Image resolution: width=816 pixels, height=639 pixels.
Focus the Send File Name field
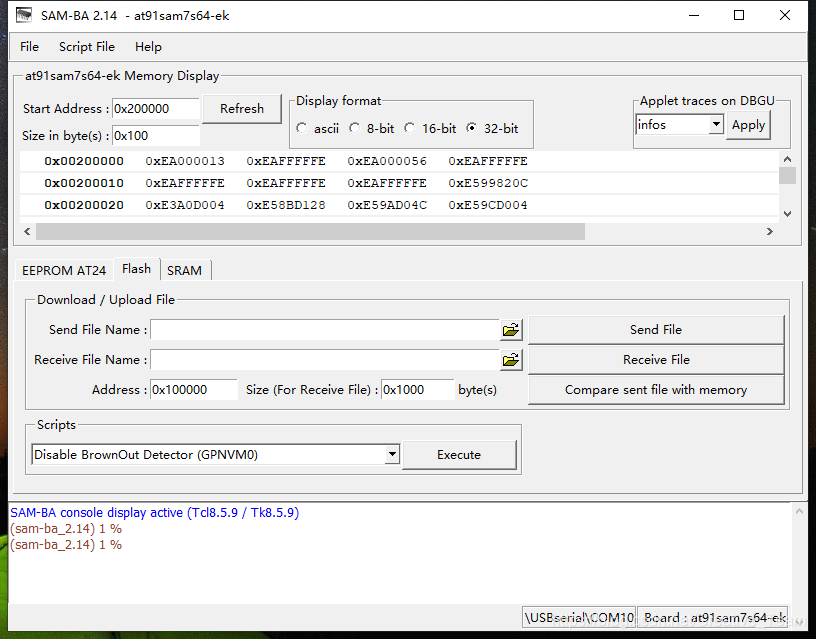pyautogui.click(x=325, y=330)
